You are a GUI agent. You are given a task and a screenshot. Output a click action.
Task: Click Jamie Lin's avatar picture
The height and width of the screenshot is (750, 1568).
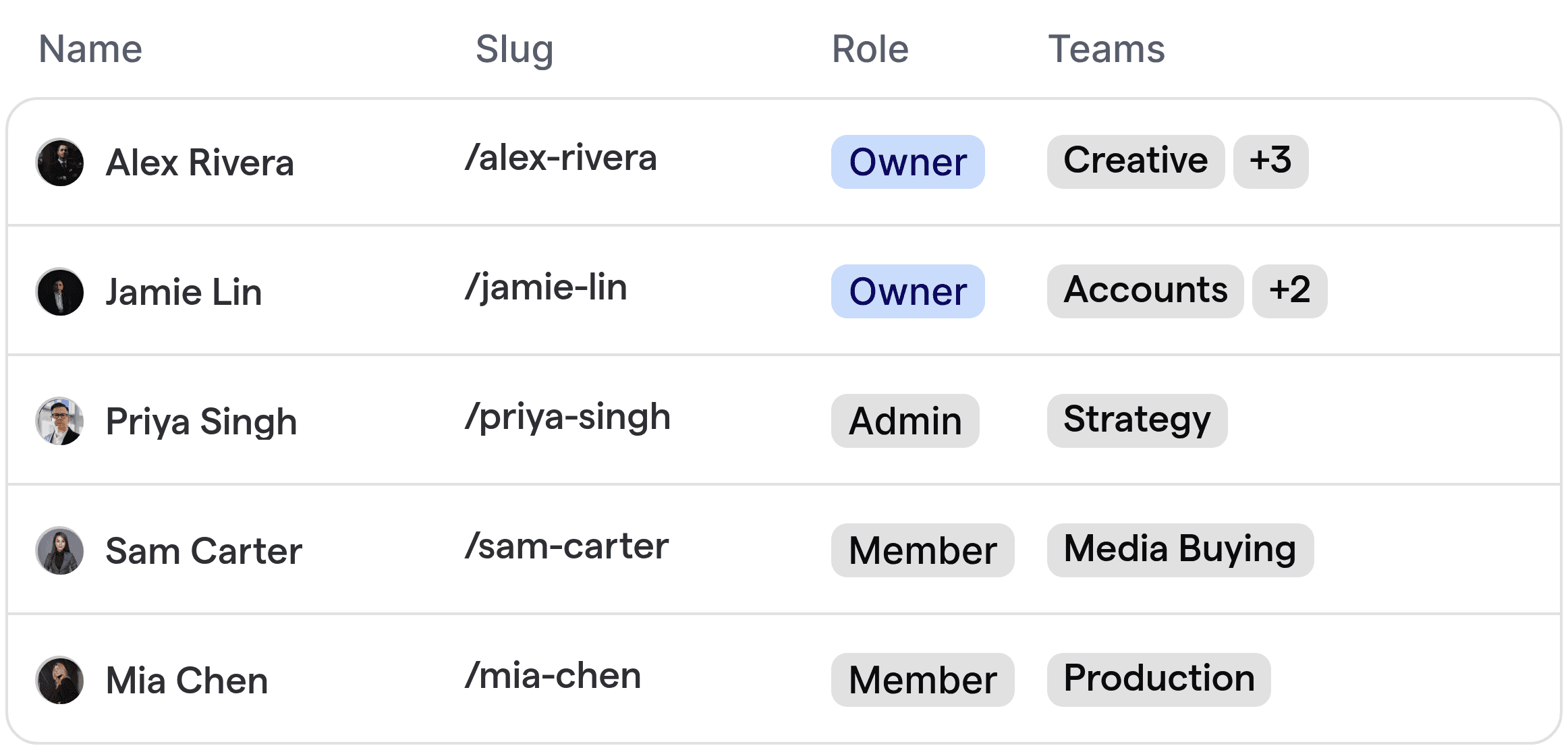pos(60,292)
